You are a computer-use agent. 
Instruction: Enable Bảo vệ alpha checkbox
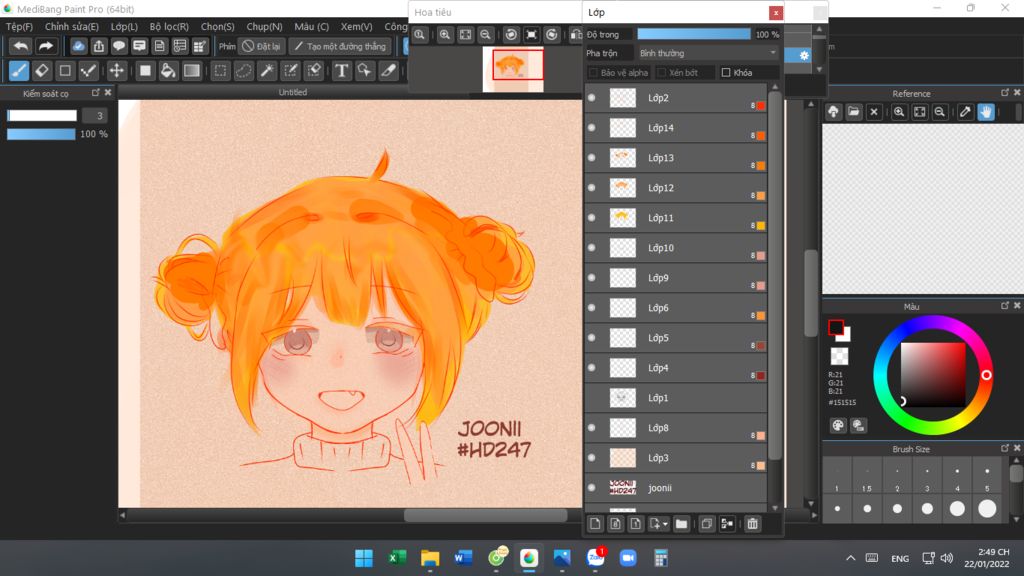[593, 72]
